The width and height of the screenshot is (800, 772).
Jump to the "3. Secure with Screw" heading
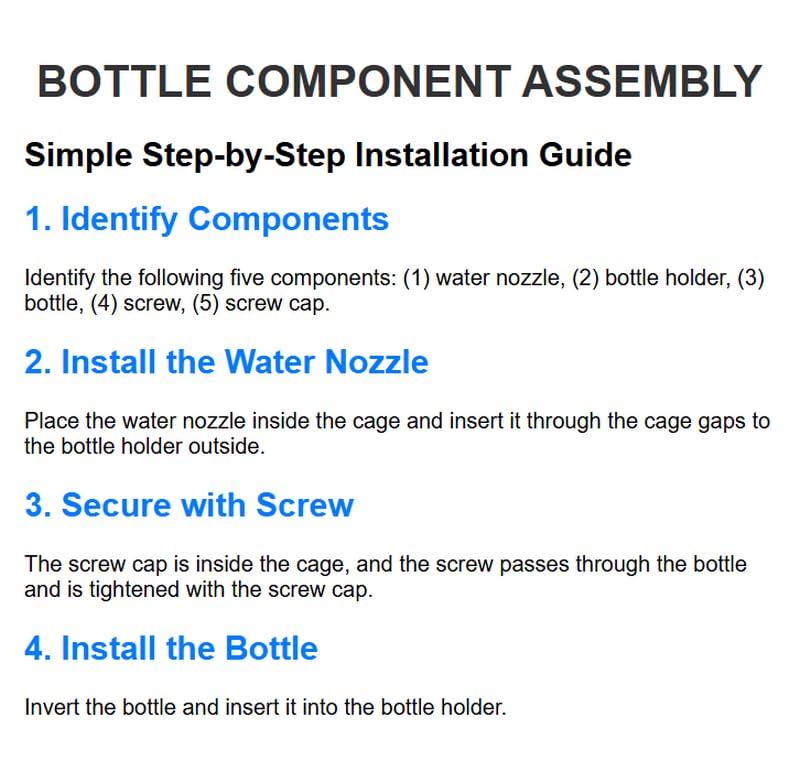(x=189, y=504)
